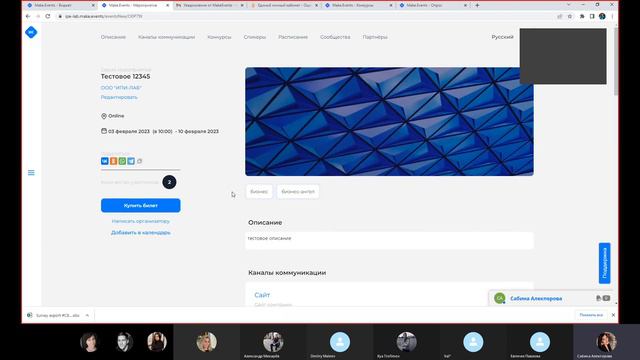Go to Каналы коммуникации in navigation
Image resolution: width=640 pixels, height=360 pixels.
click(166, 37)
